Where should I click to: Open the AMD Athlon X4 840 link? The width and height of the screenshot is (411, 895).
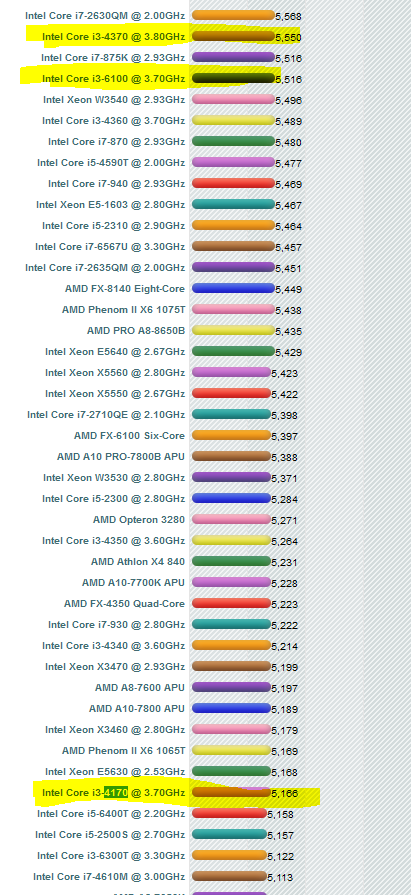(138, 562)
